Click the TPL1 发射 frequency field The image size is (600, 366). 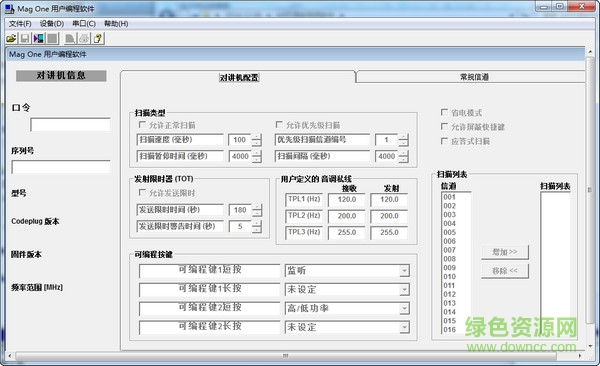point(389,199)
